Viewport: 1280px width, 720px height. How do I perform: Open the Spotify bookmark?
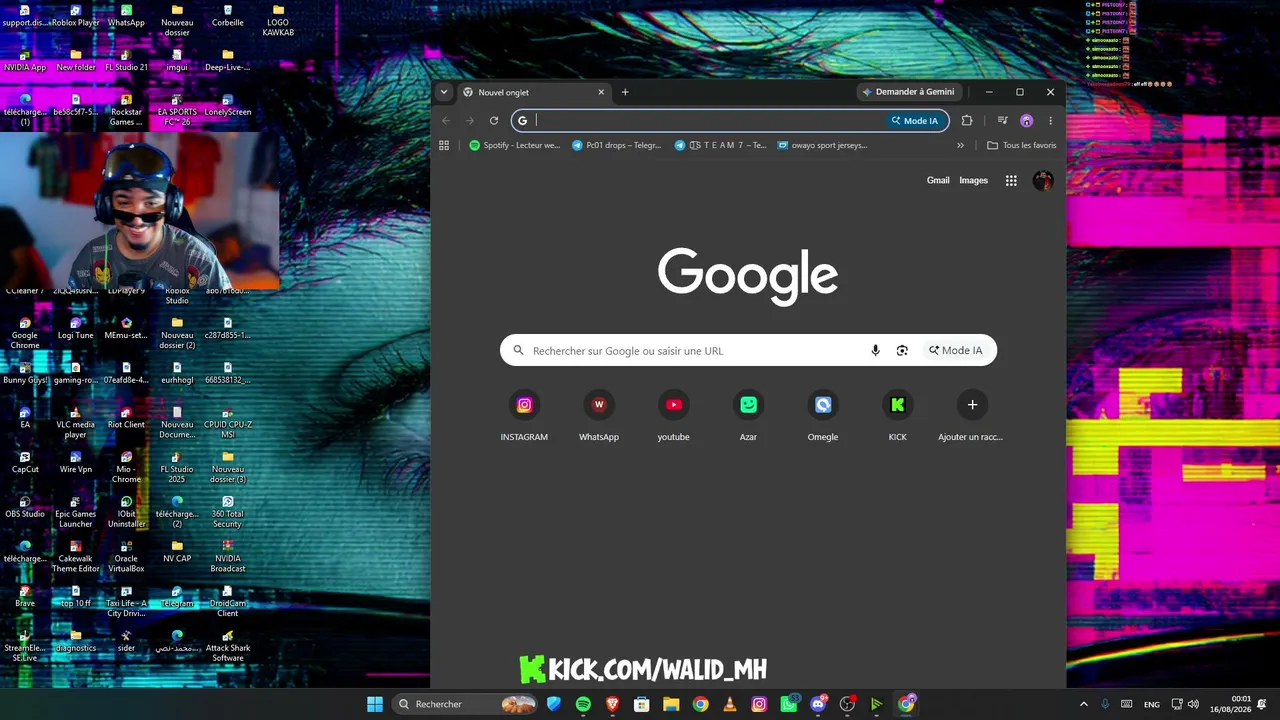point(515,145)
